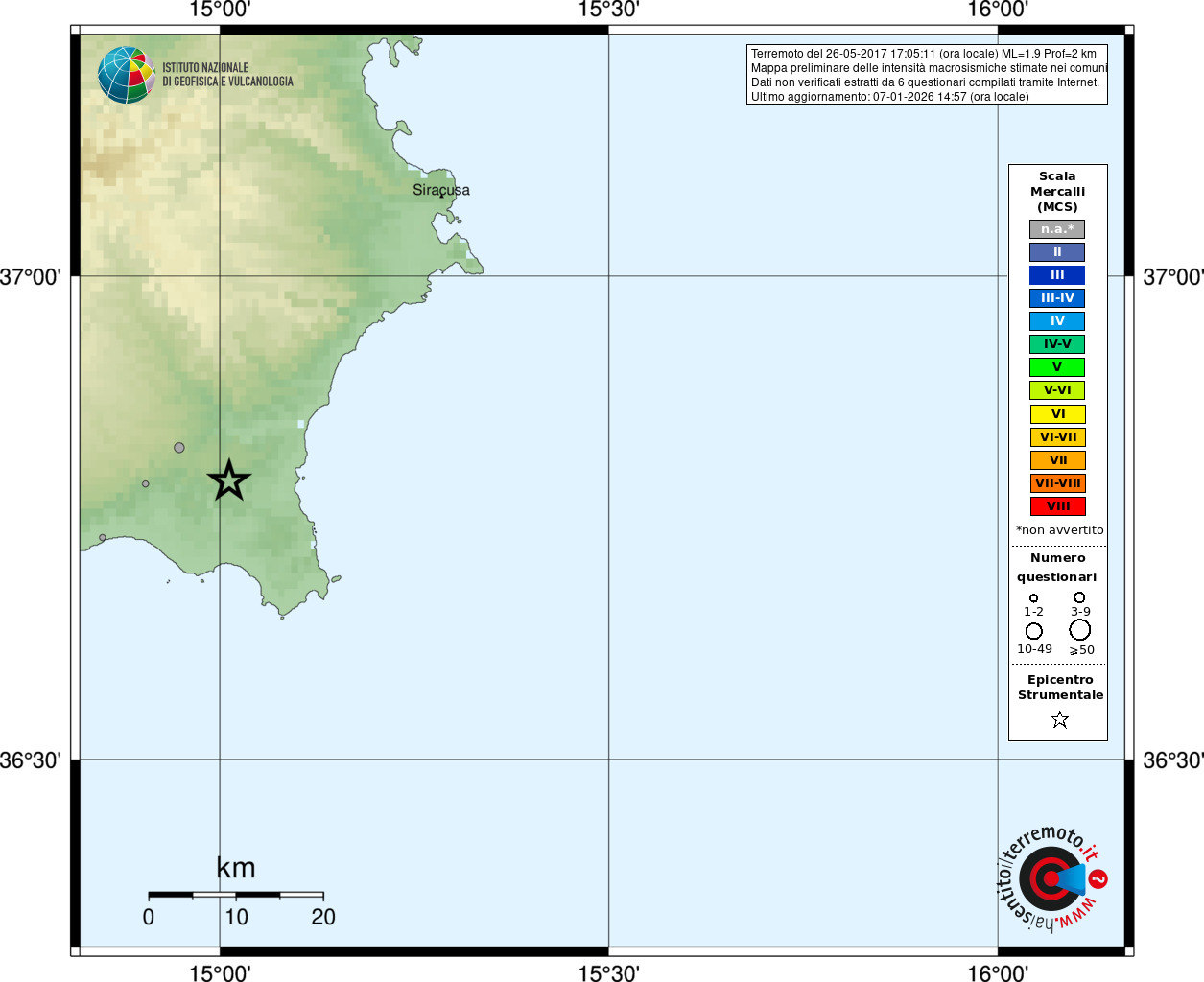
Task: Click the earthquake info text box
Action: click(927, 75)
